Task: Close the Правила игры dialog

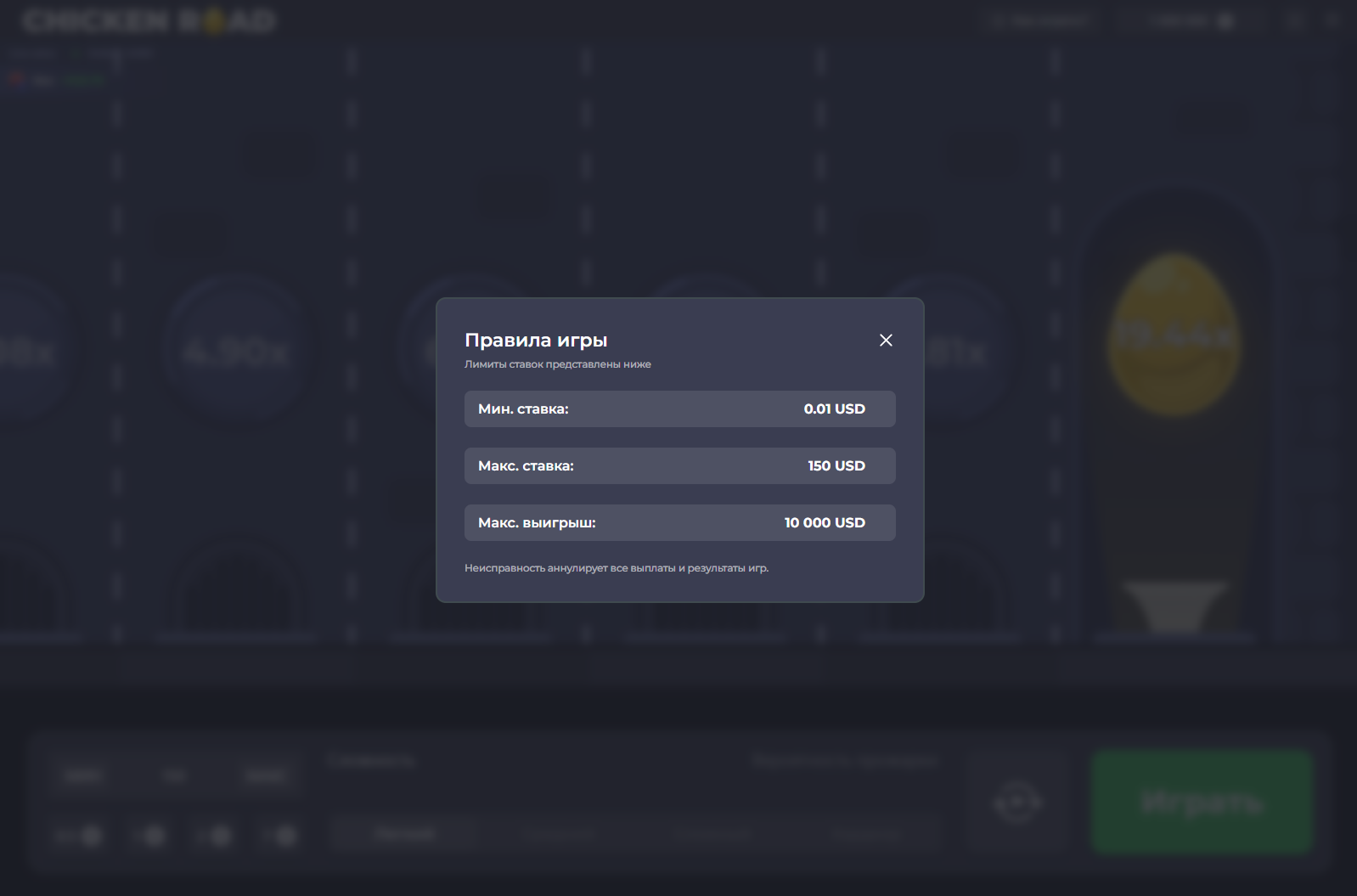Action: [886, 340]
